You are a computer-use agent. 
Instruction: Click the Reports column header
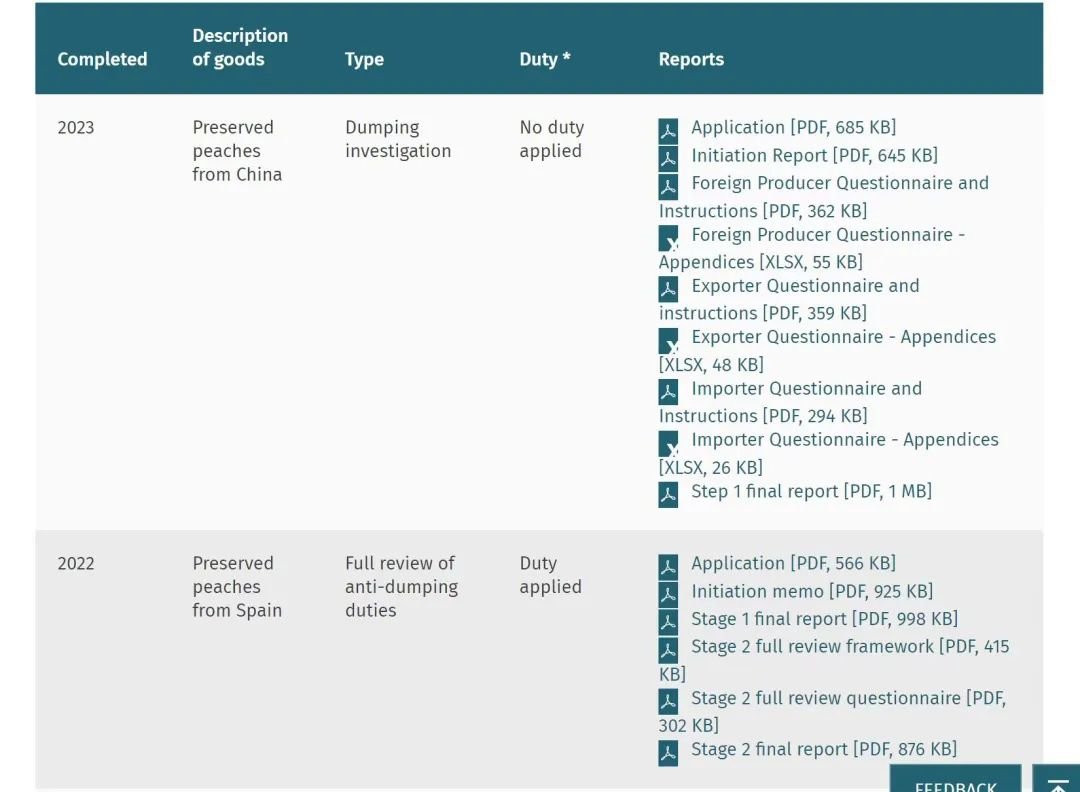coord(691,59)
